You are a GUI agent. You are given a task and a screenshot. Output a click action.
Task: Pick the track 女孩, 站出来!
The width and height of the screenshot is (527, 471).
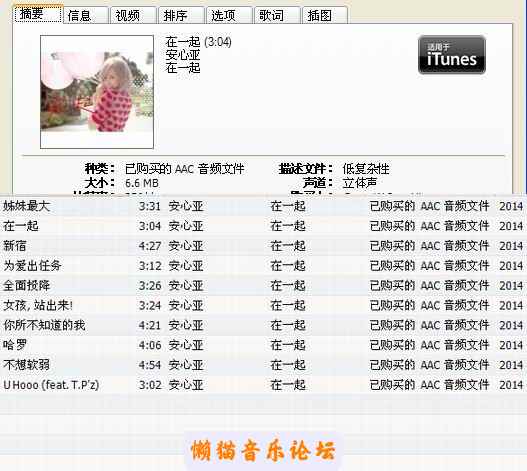click(264, 305)
